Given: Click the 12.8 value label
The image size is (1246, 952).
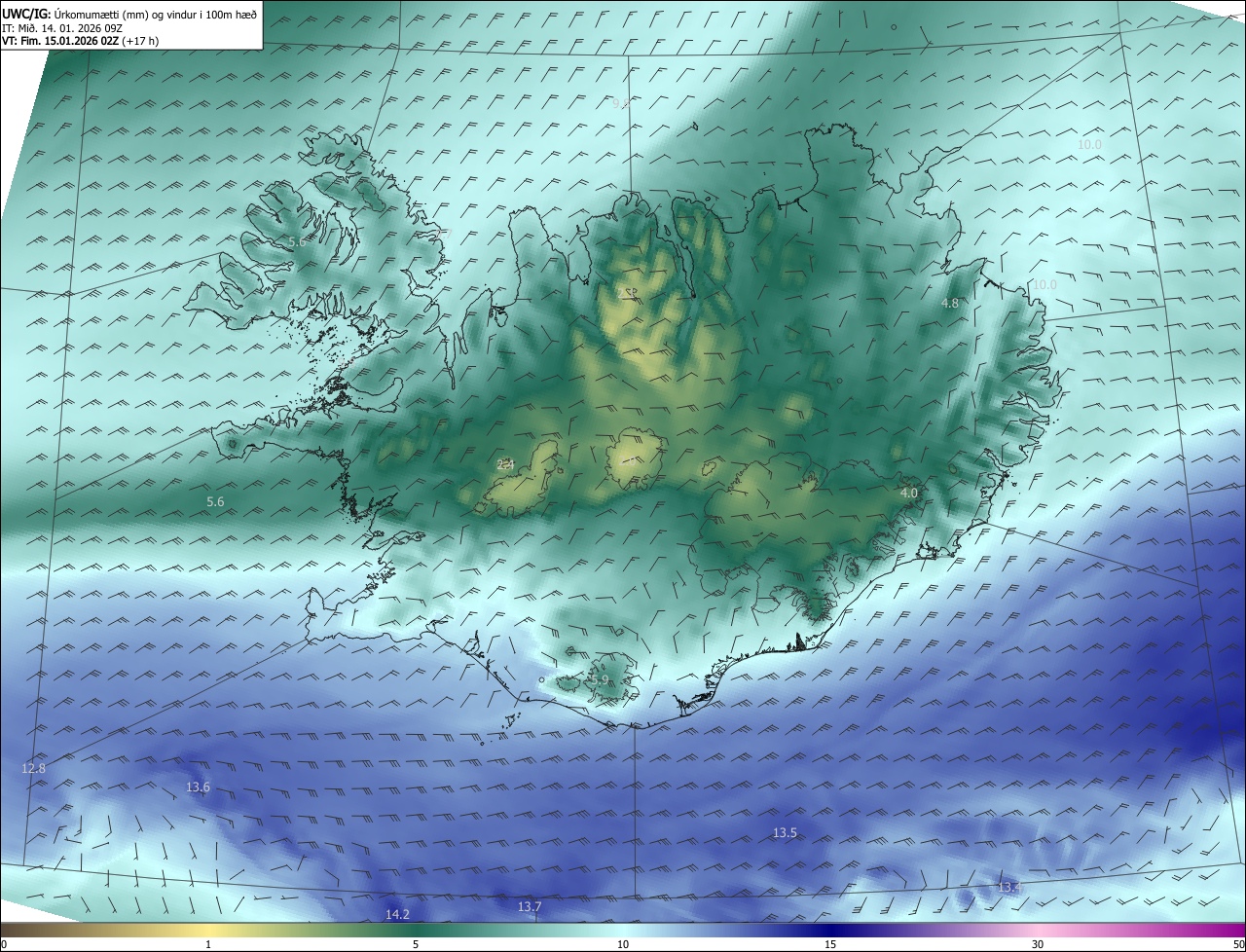Looking at the screenshot, I should point(33,769).
